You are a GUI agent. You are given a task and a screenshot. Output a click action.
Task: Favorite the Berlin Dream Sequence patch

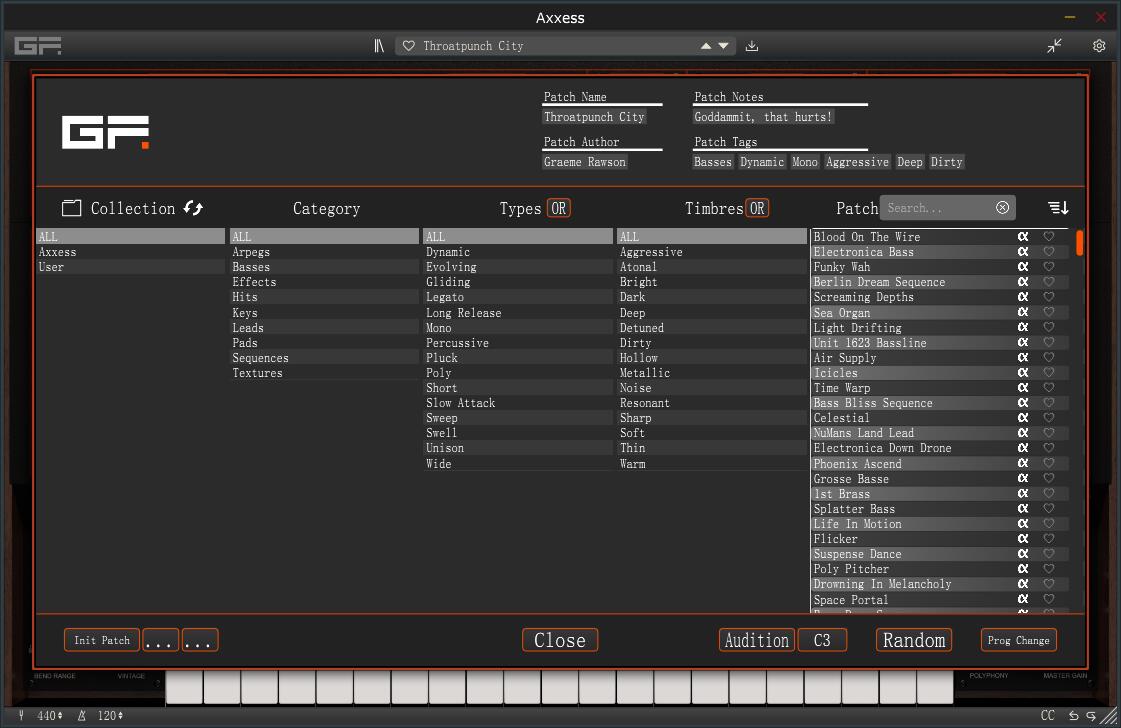point(1049,282)
